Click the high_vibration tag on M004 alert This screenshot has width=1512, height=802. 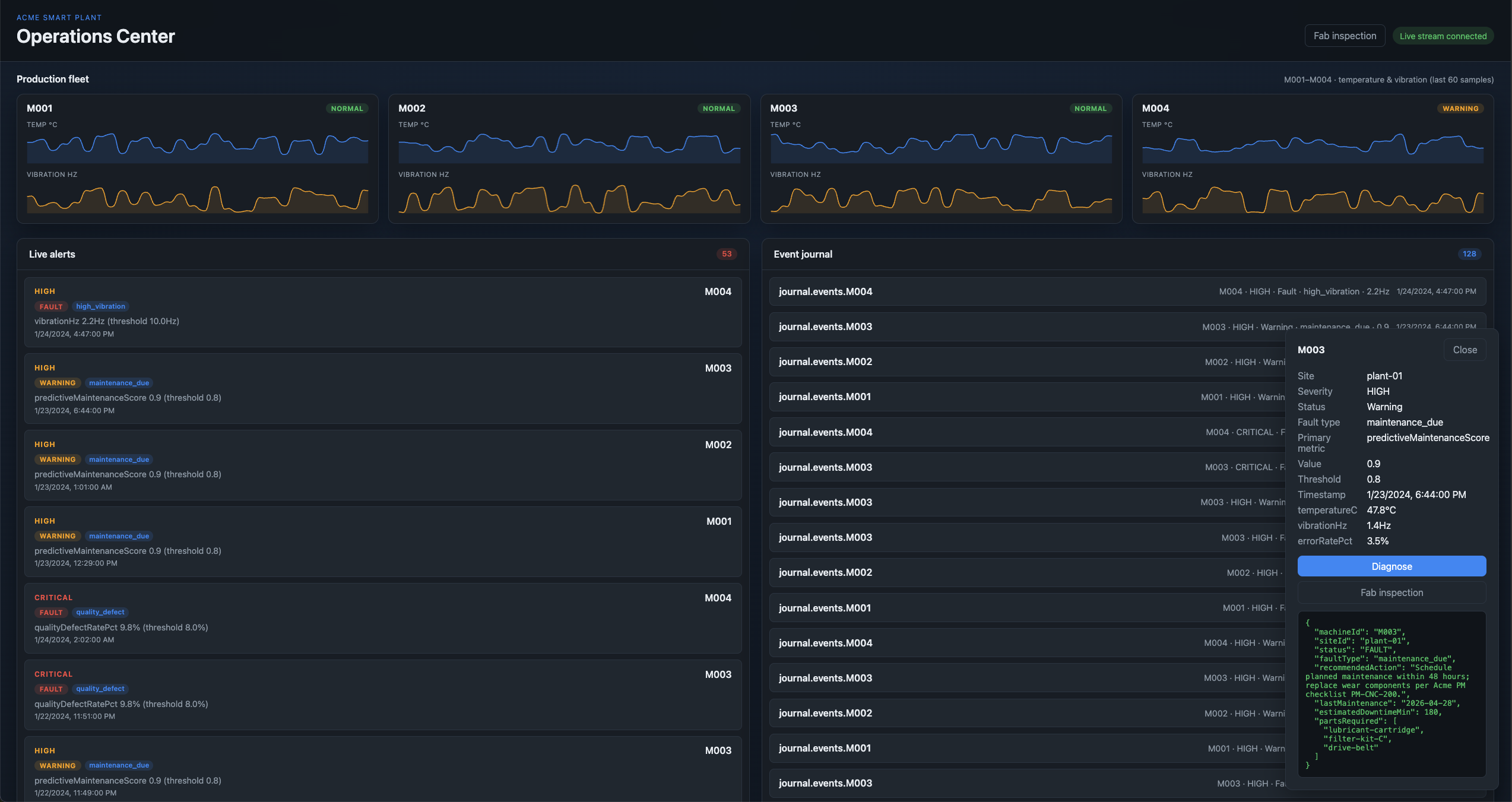pyautogui.click(x=100, y=306)
